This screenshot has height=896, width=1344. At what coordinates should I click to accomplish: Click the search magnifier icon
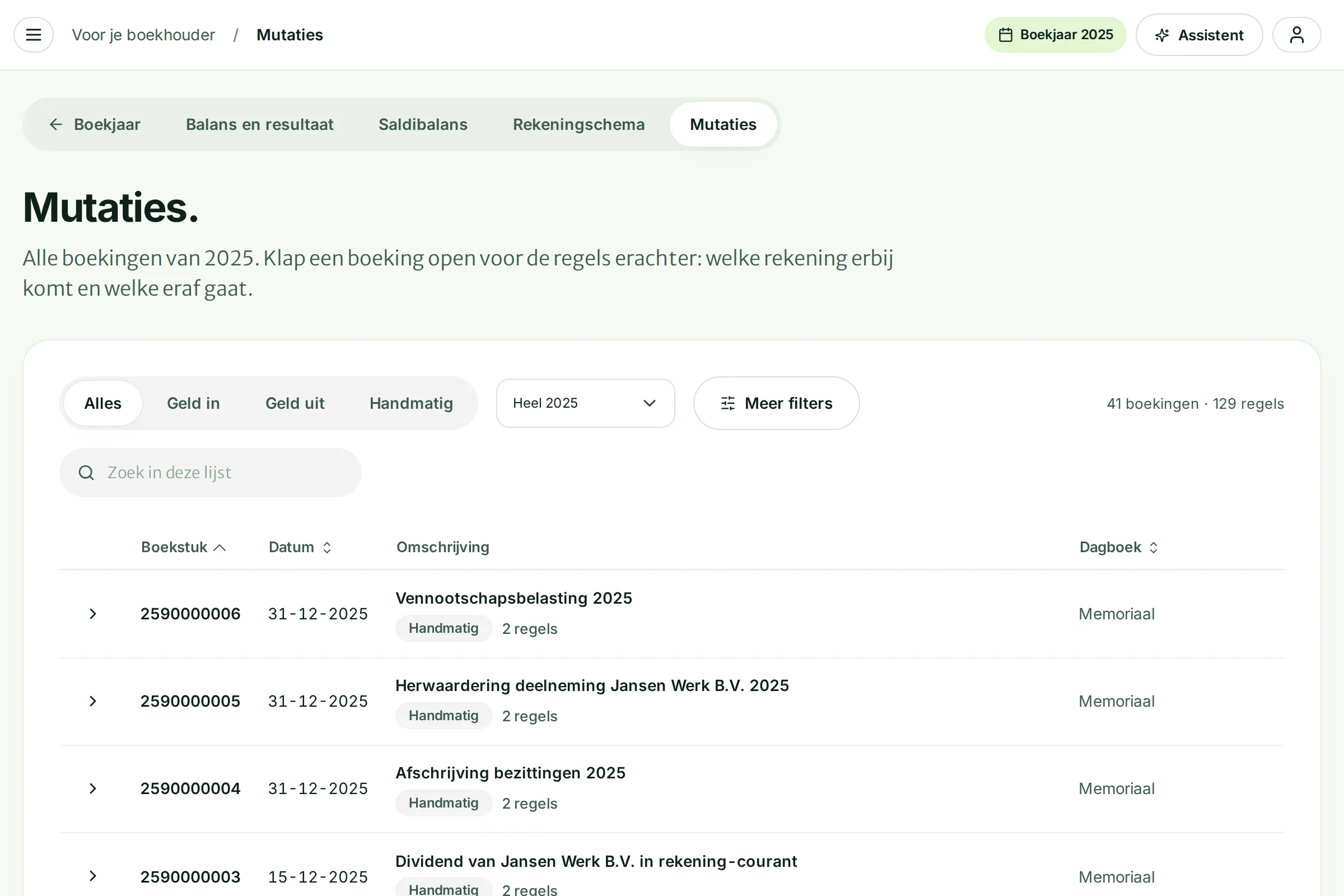[x=86, y=473]
